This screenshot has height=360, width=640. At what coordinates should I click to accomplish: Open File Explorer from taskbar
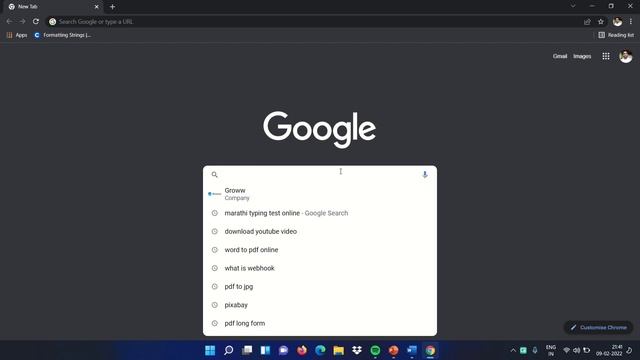pyautogui.click(x=338, y=350)
